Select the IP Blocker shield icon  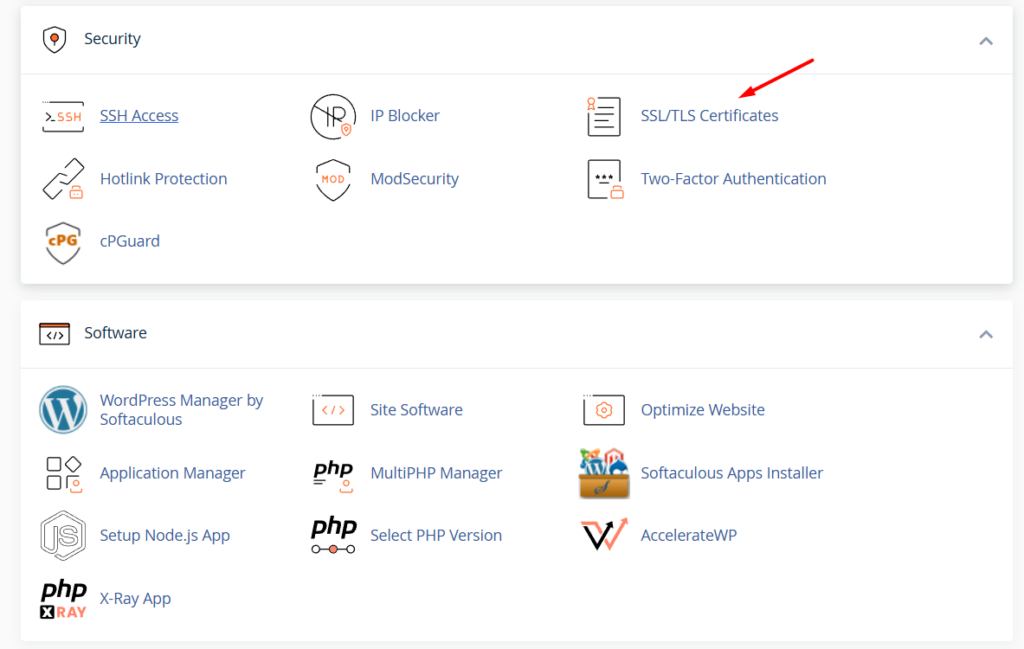332,116
